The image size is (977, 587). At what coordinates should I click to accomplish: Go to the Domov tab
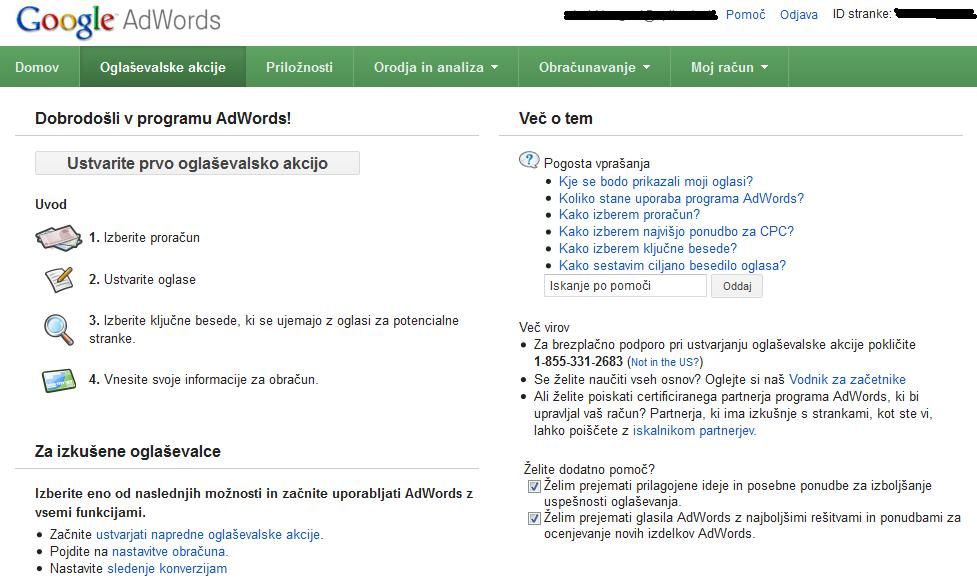pos(37,68)
